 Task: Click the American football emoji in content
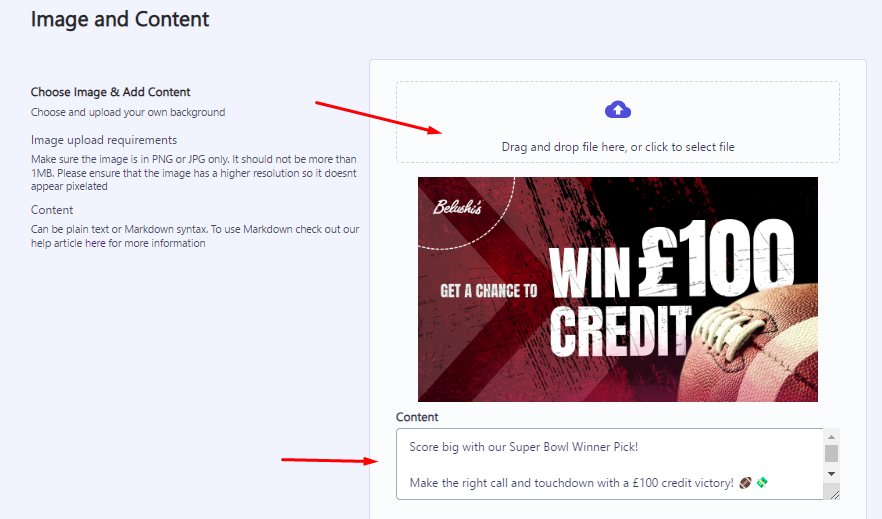click(x=745, y=482)
